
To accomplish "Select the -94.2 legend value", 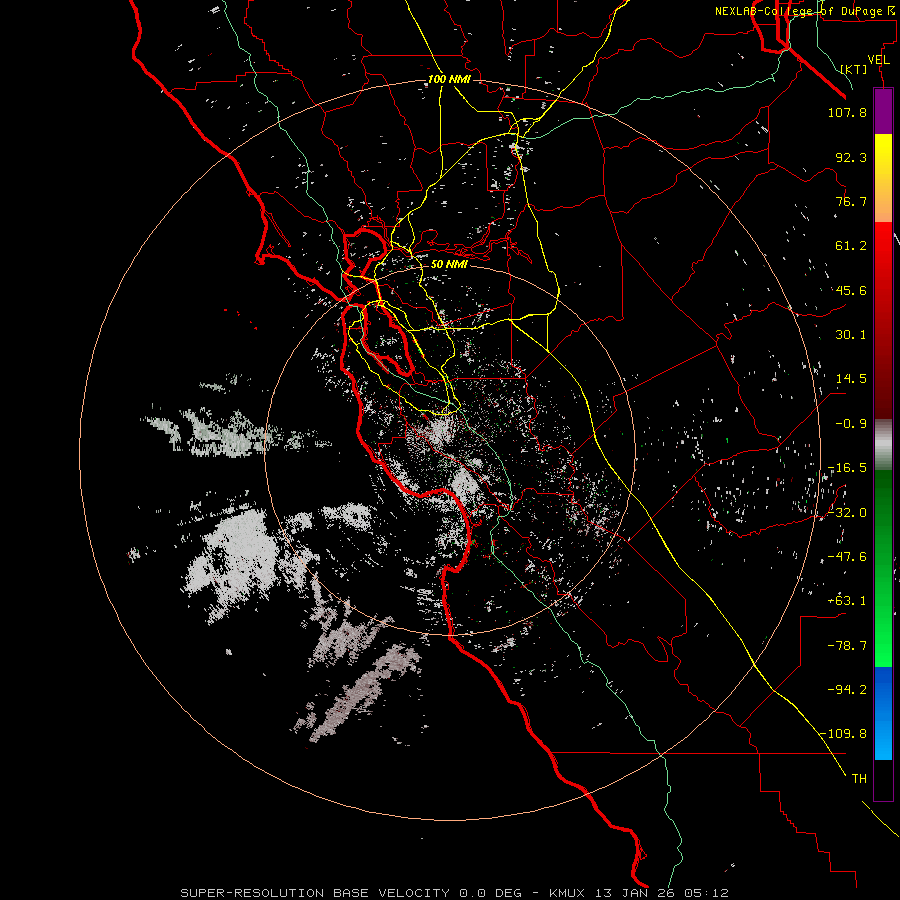I will click(x=847, y=689).
